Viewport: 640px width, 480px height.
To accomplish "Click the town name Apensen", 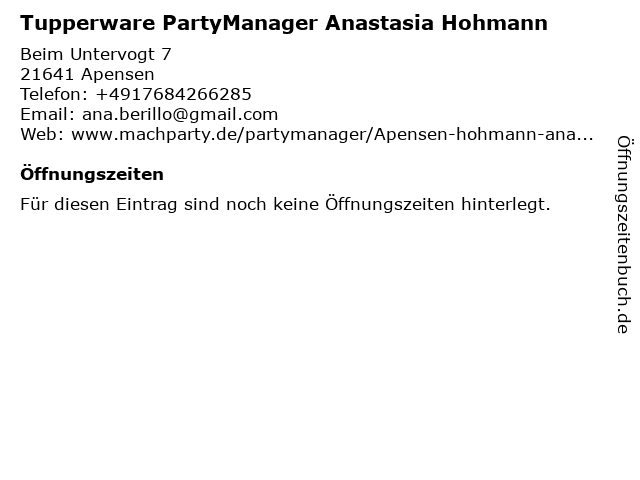I will coord(118,75).
